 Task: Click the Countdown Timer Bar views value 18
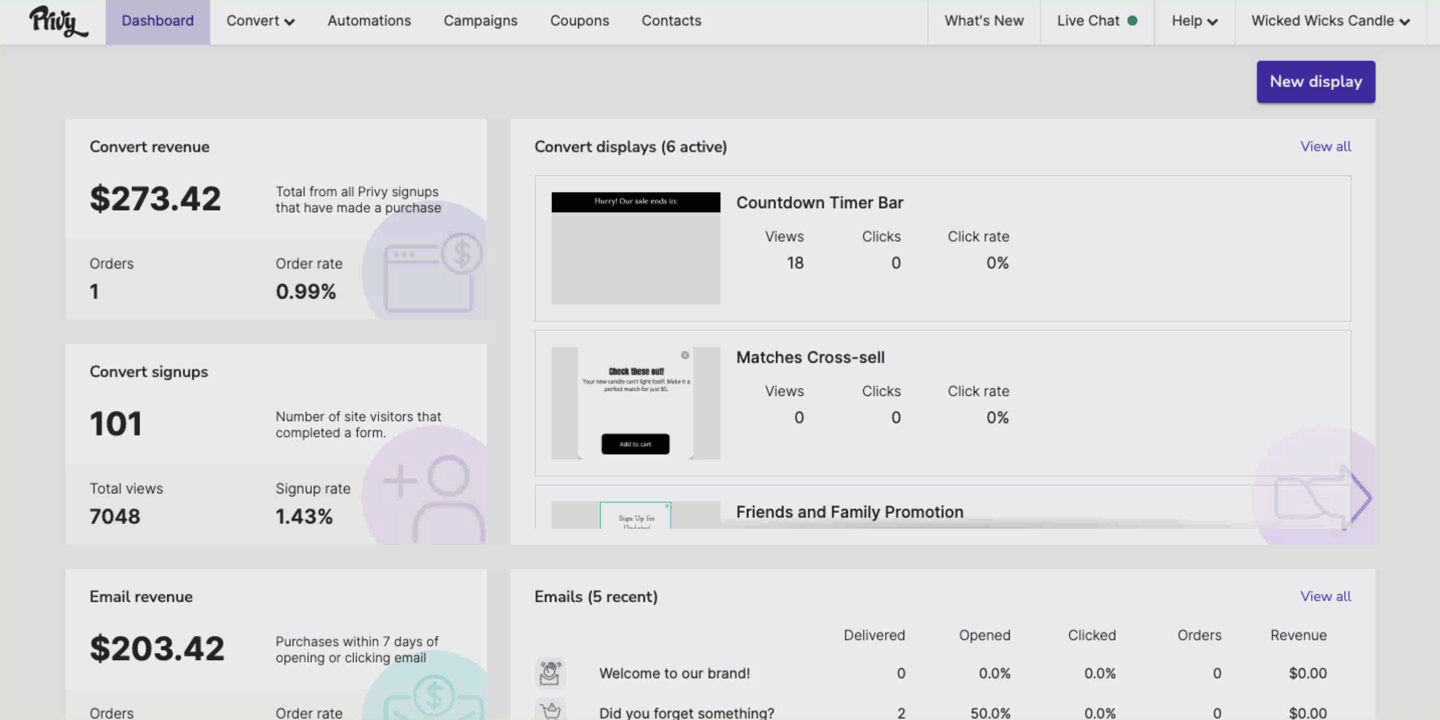click(795, 263)
